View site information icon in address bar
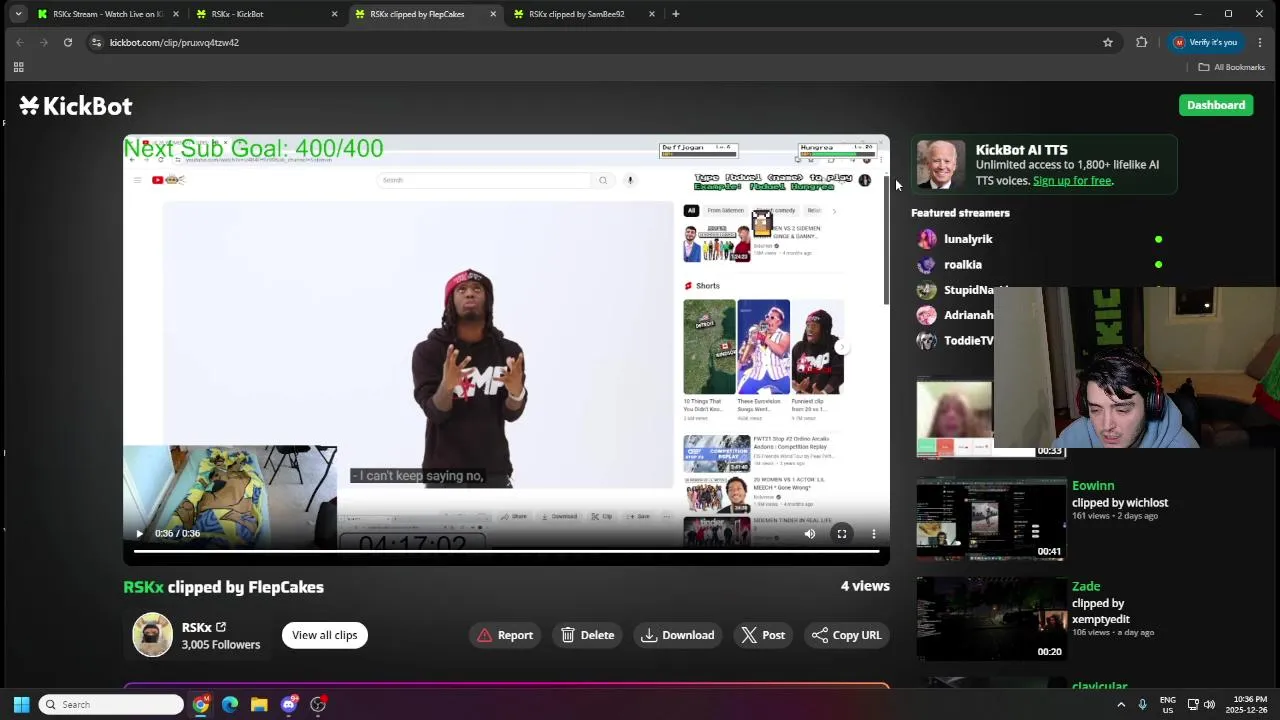 96,42
